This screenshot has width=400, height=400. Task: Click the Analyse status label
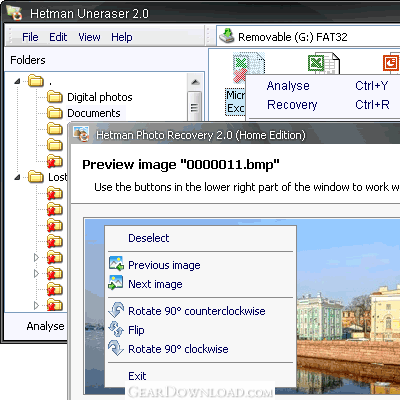pos(45,326)
